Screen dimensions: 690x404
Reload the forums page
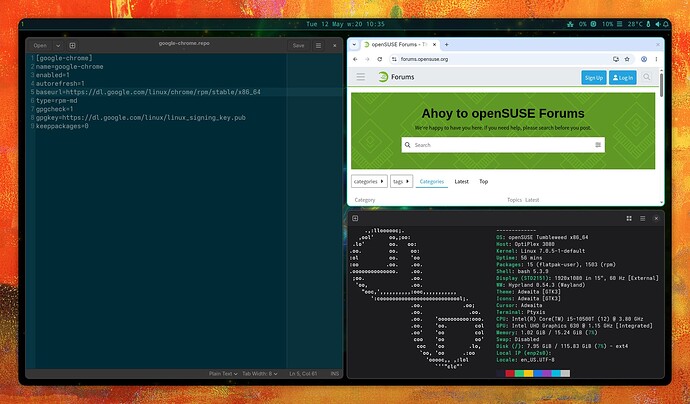coord(379,59)
